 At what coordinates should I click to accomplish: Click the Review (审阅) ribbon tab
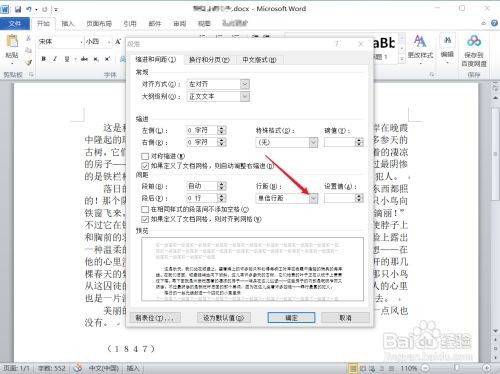click(x=180, y=23)
